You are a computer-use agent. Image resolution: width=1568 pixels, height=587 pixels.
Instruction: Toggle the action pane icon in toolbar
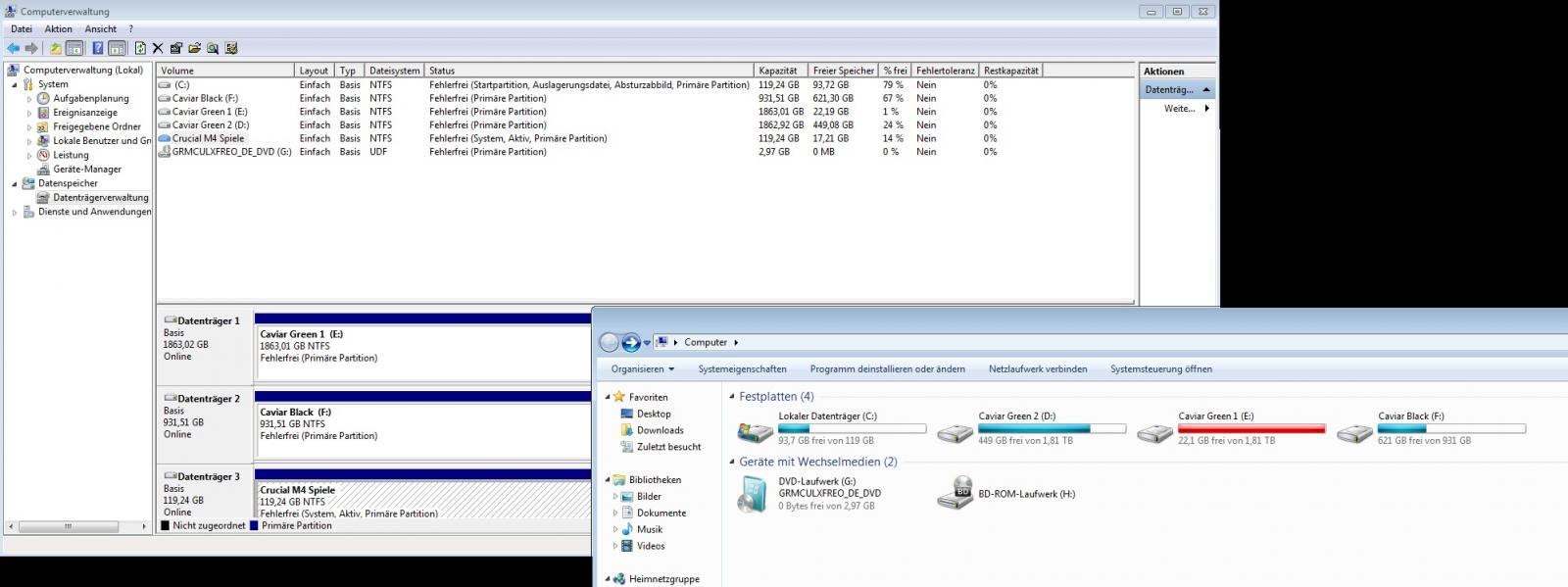117,48
